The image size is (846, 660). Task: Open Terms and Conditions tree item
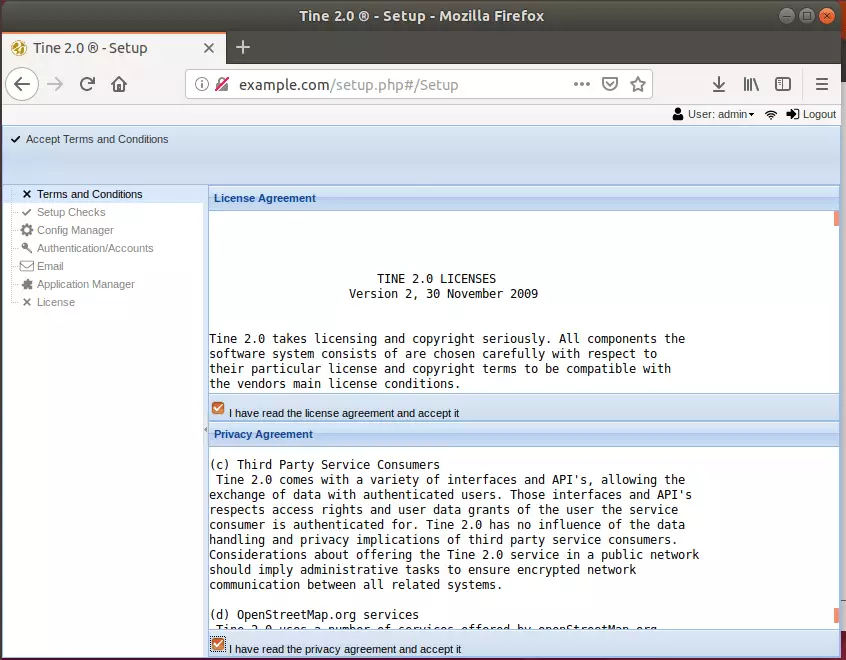(90, 194)
